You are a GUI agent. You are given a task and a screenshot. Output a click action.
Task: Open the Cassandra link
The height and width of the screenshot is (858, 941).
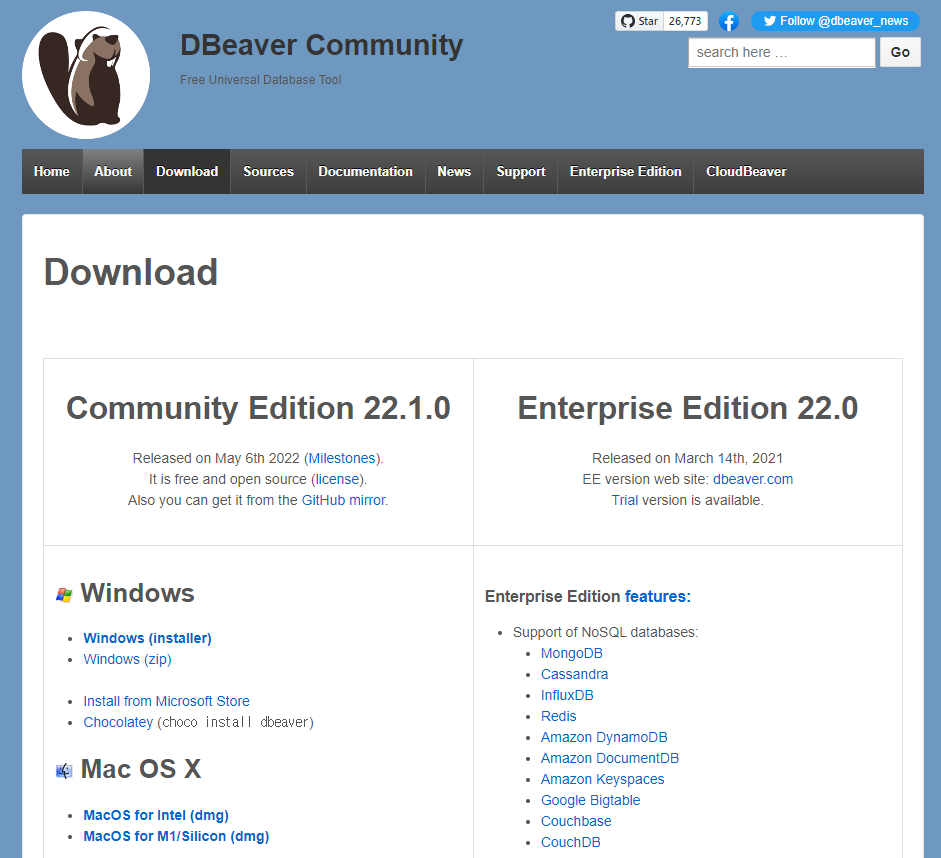tap(574, 674)
